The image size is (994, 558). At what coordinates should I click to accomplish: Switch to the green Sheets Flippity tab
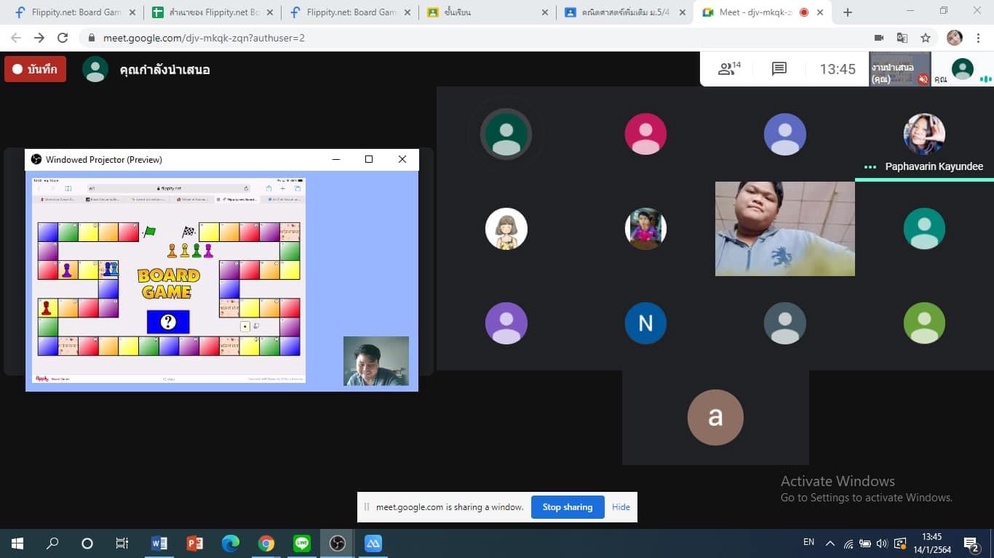[x=208, y=12]
